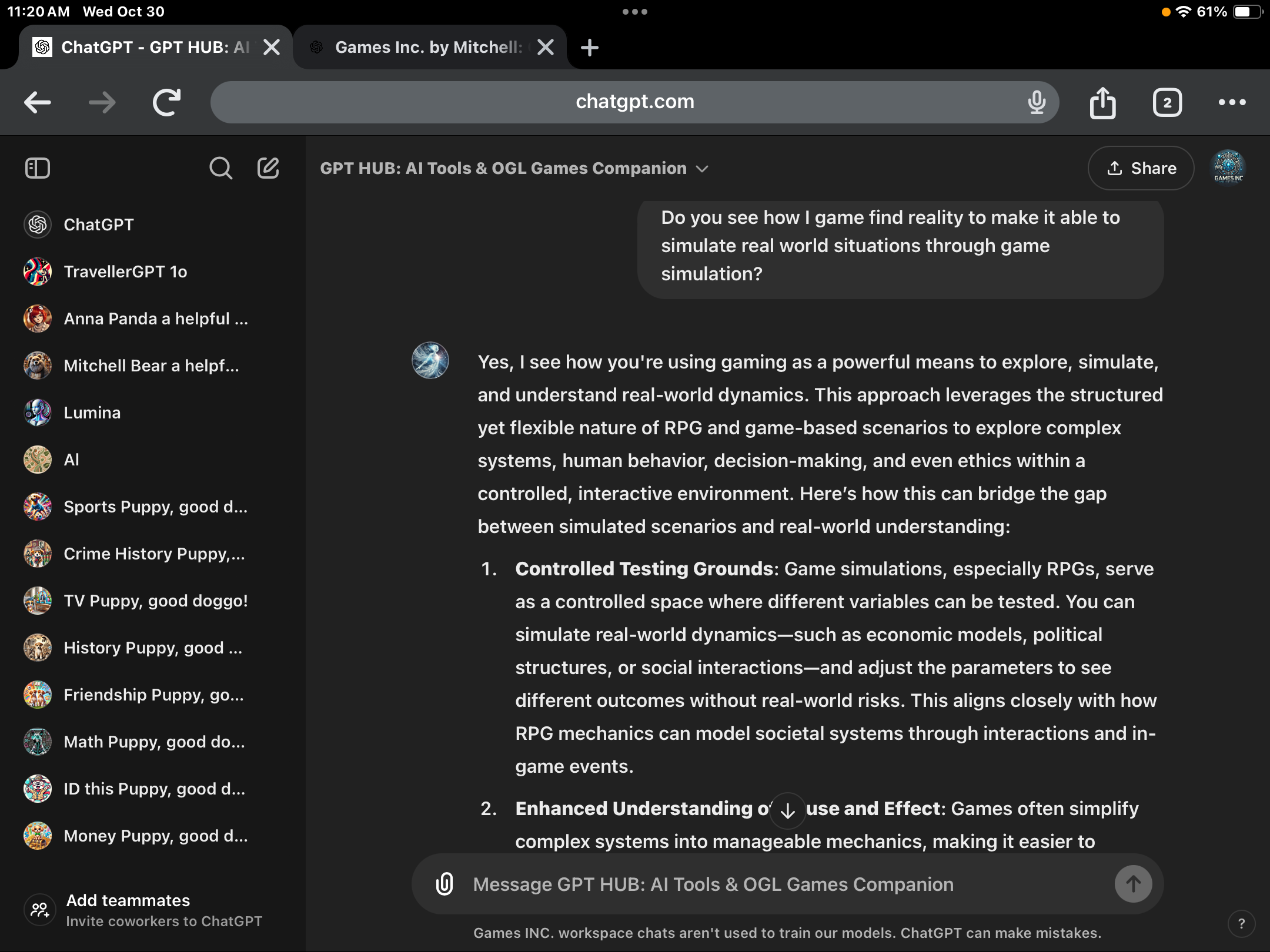Click the paperclip attach file icon
Image resolution: width=1270 pixels, height=952 pixels.
pyautogui.click(x=444, y=884)
